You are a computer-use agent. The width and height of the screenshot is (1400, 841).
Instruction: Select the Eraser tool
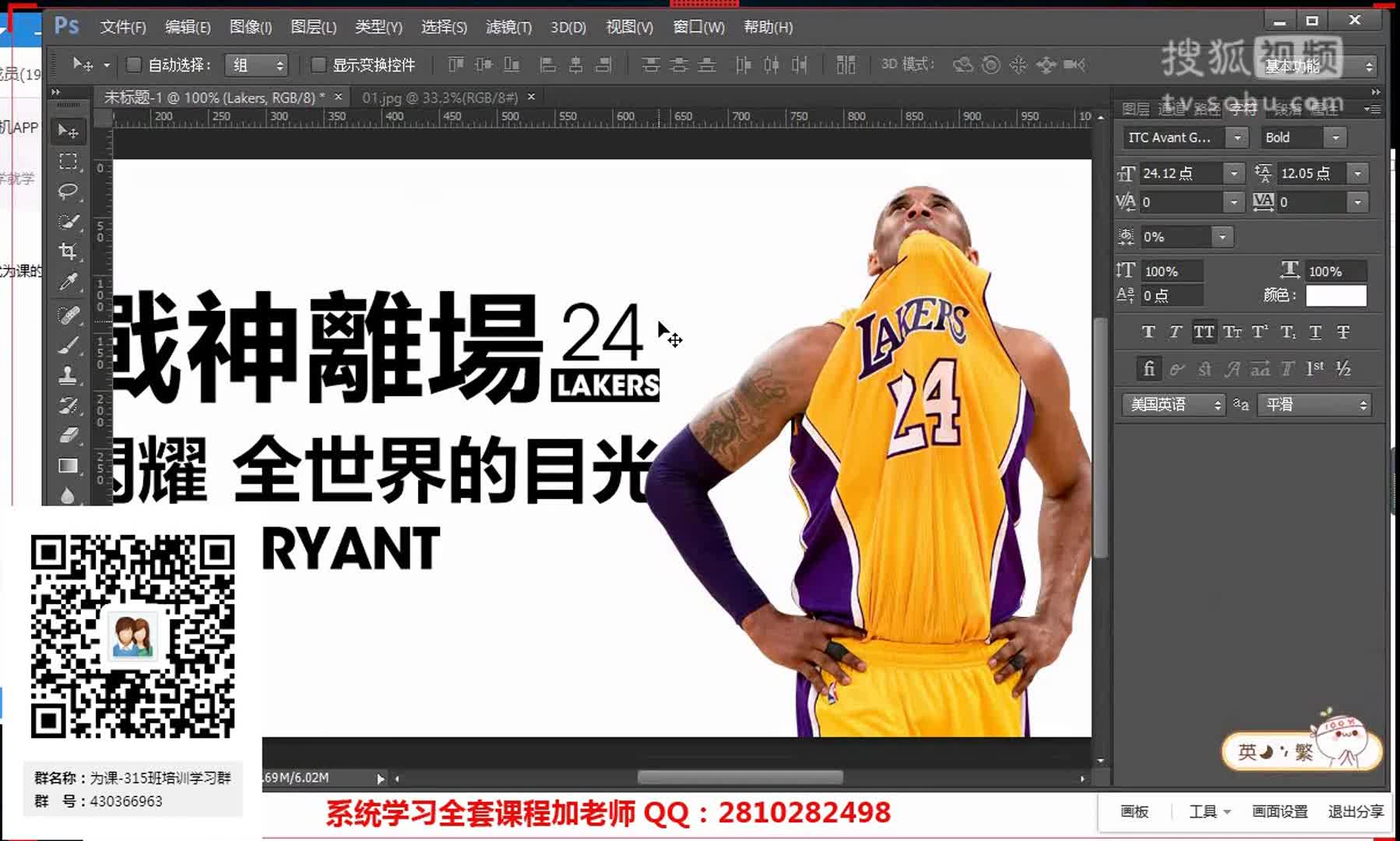[x=69, y=435]
